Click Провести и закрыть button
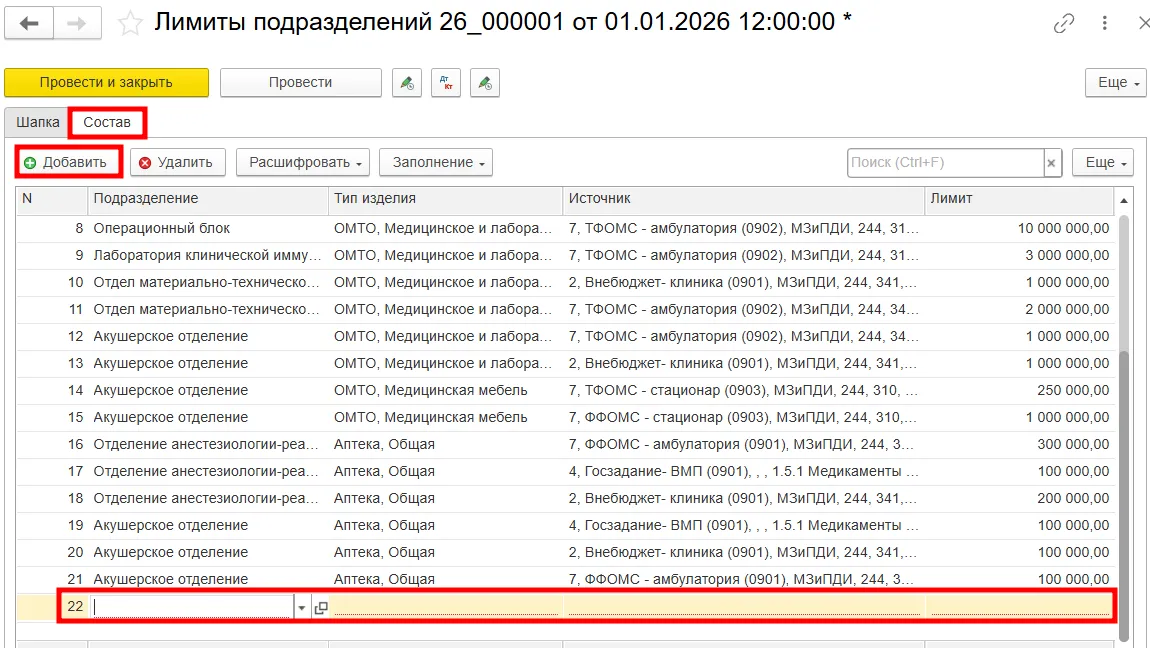 106,83
